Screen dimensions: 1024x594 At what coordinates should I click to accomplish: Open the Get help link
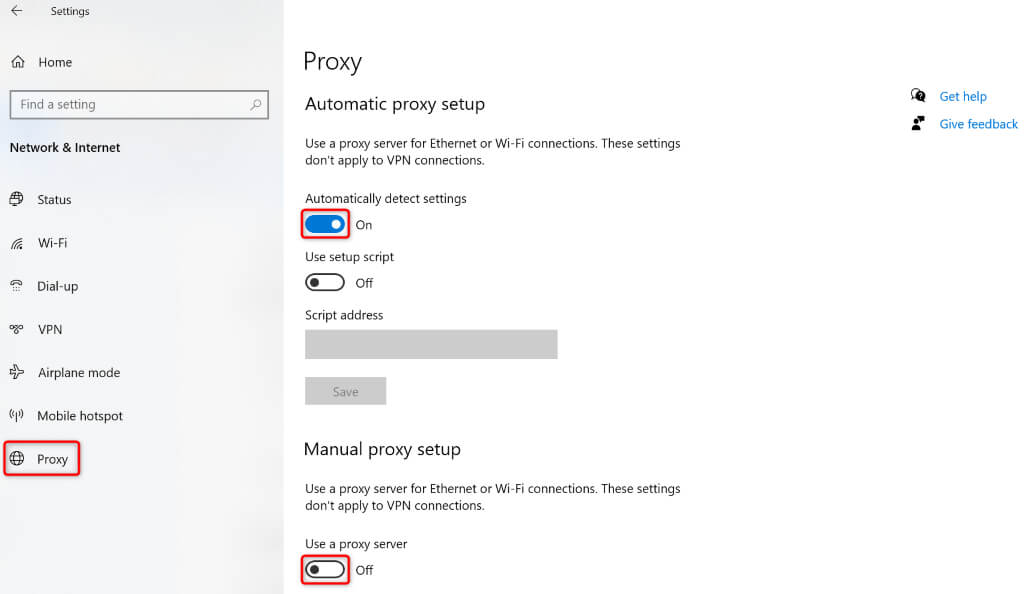click(x=963, y=96)
